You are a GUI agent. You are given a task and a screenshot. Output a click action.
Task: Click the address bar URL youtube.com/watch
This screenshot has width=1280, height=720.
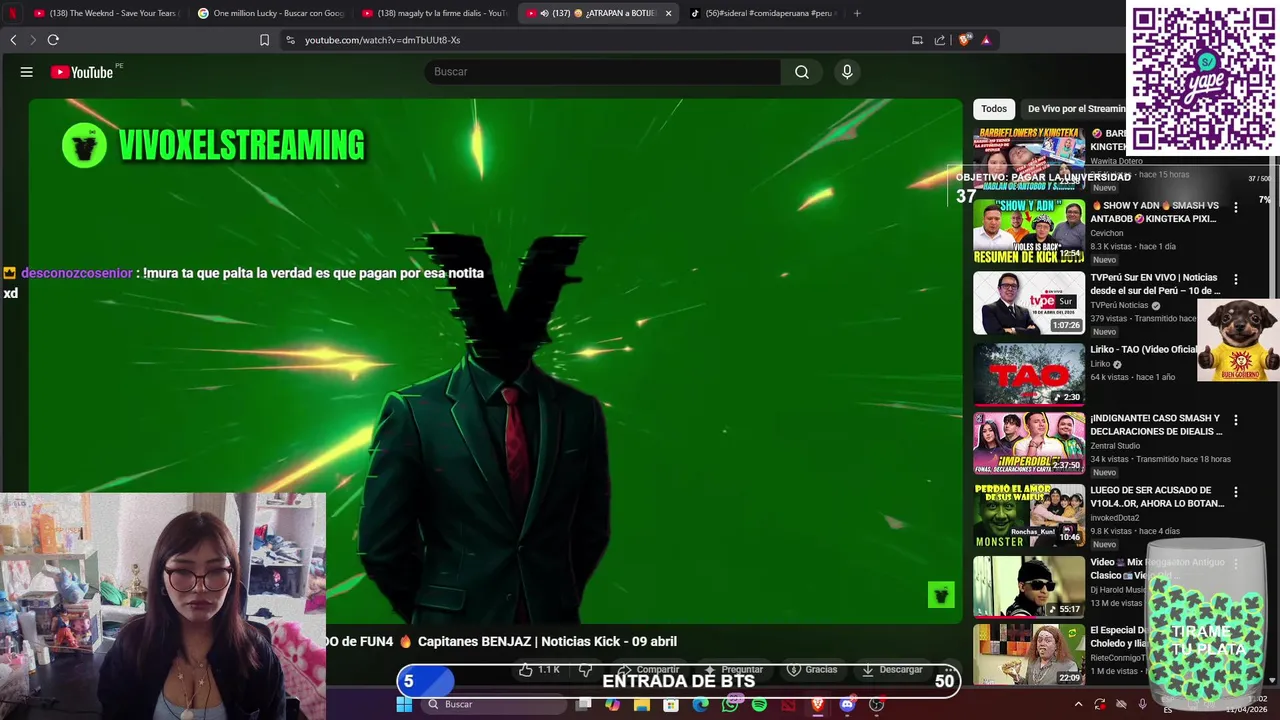tap(382, 40)
